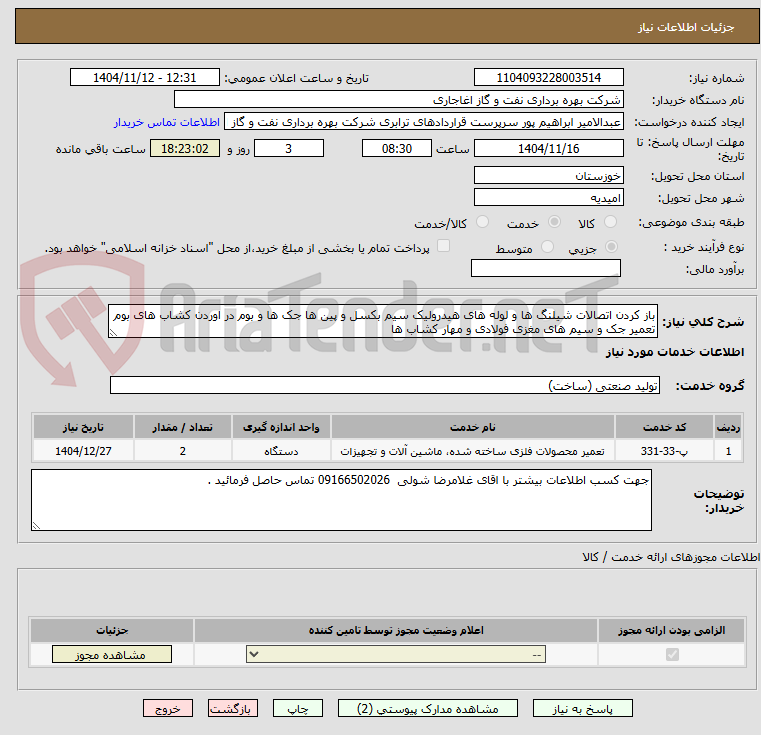Viewport: 761px width, 735px height.
Task: Click the need date cell 1404/12/27
Action: point(83,451)
